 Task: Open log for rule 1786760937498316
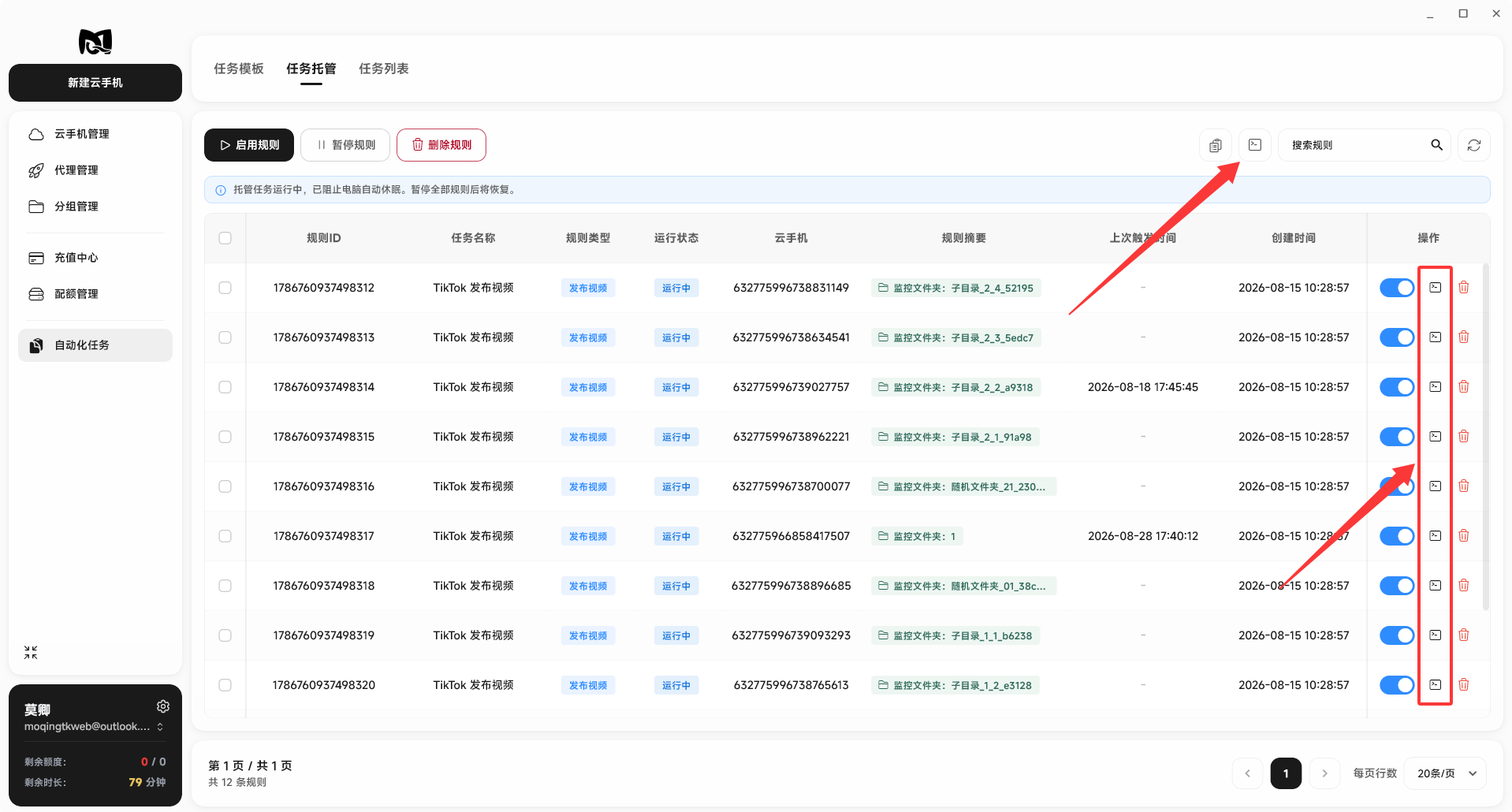point(1436,486)
